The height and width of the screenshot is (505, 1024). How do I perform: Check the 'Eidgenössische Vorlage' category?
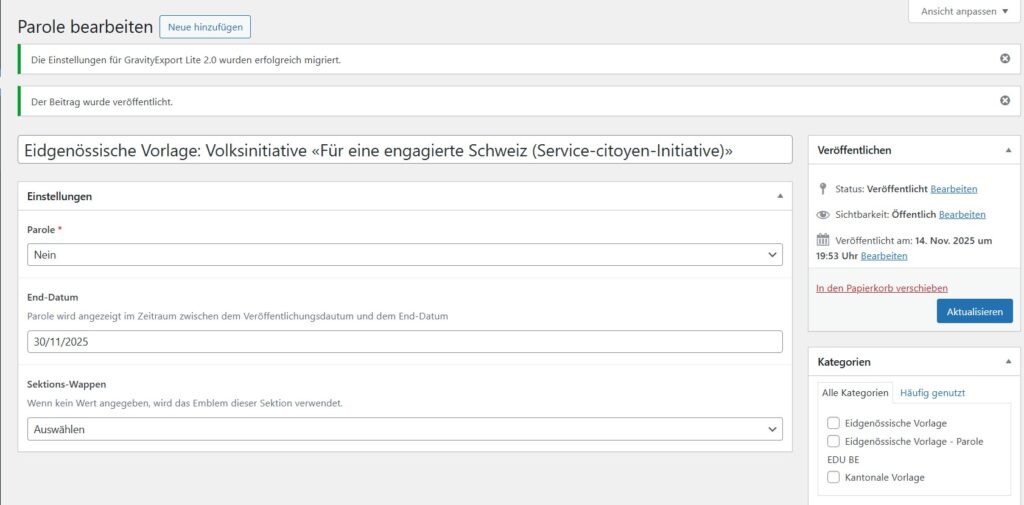pos(833,423)
